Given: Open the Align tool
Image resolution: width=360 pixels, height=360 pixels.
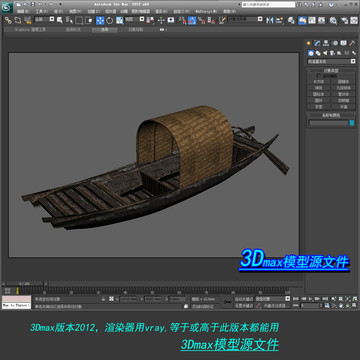Looking at the screenshot, I should [279, 20].
